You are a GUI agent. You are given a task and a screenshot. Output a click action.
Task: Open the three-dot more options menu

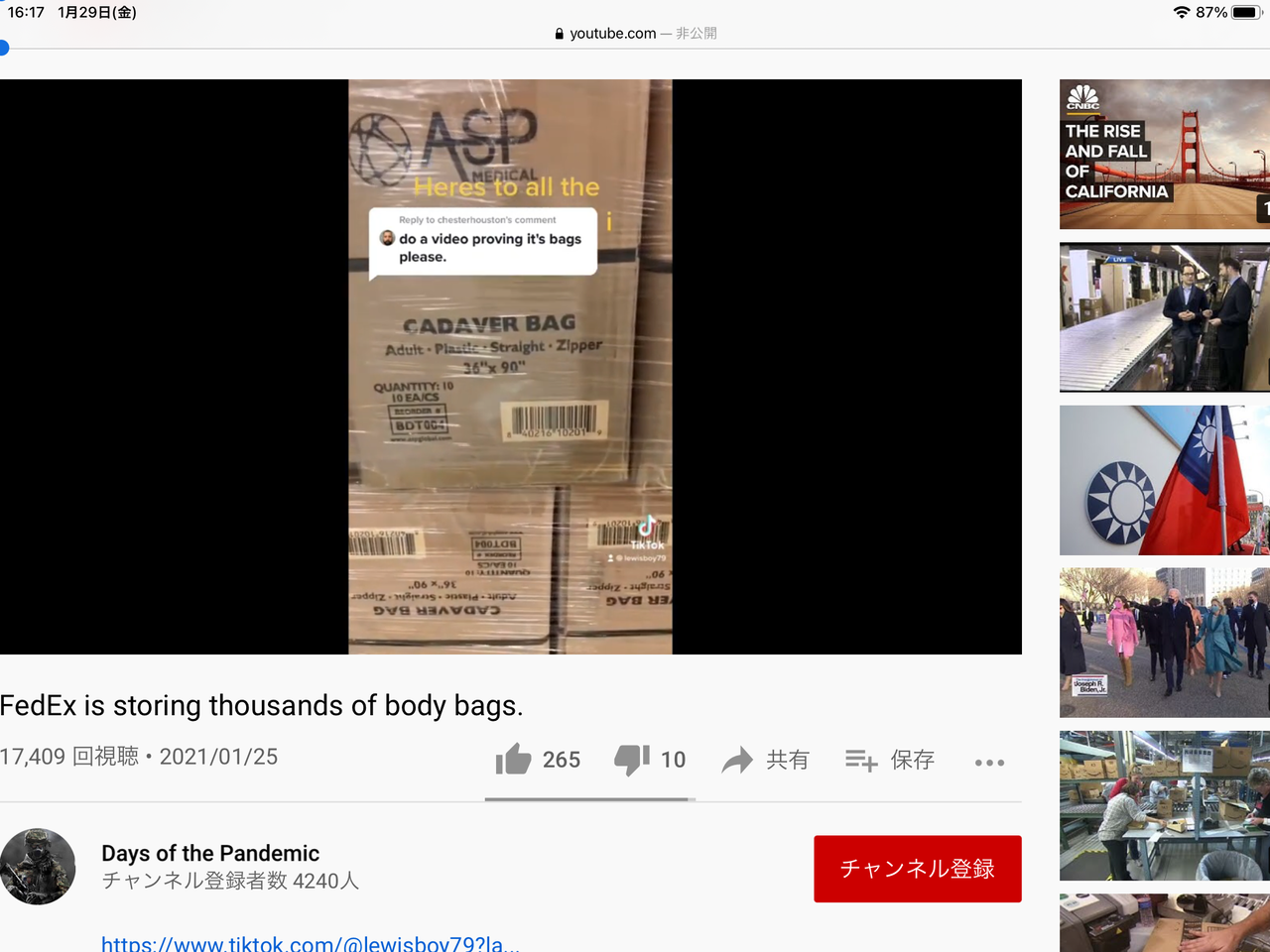pos(989,763)
